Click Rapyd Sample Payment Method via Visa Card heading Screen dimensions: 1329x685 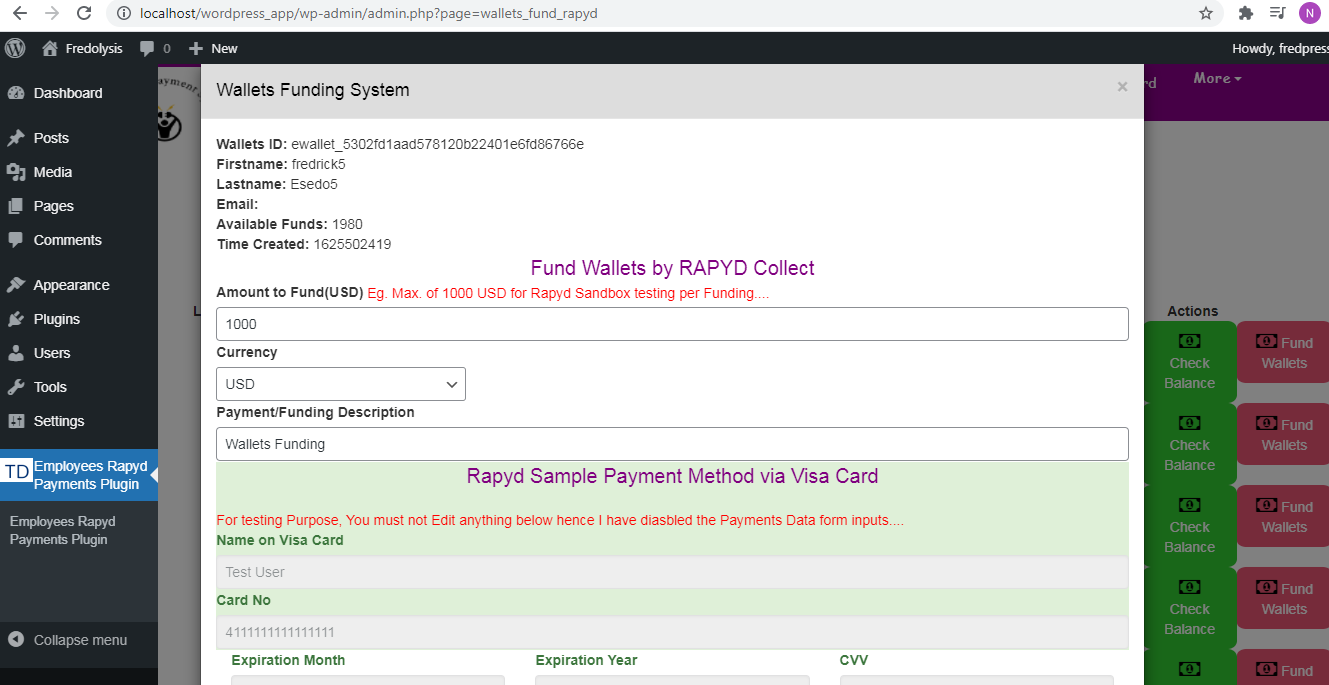(x=672, y=476)
